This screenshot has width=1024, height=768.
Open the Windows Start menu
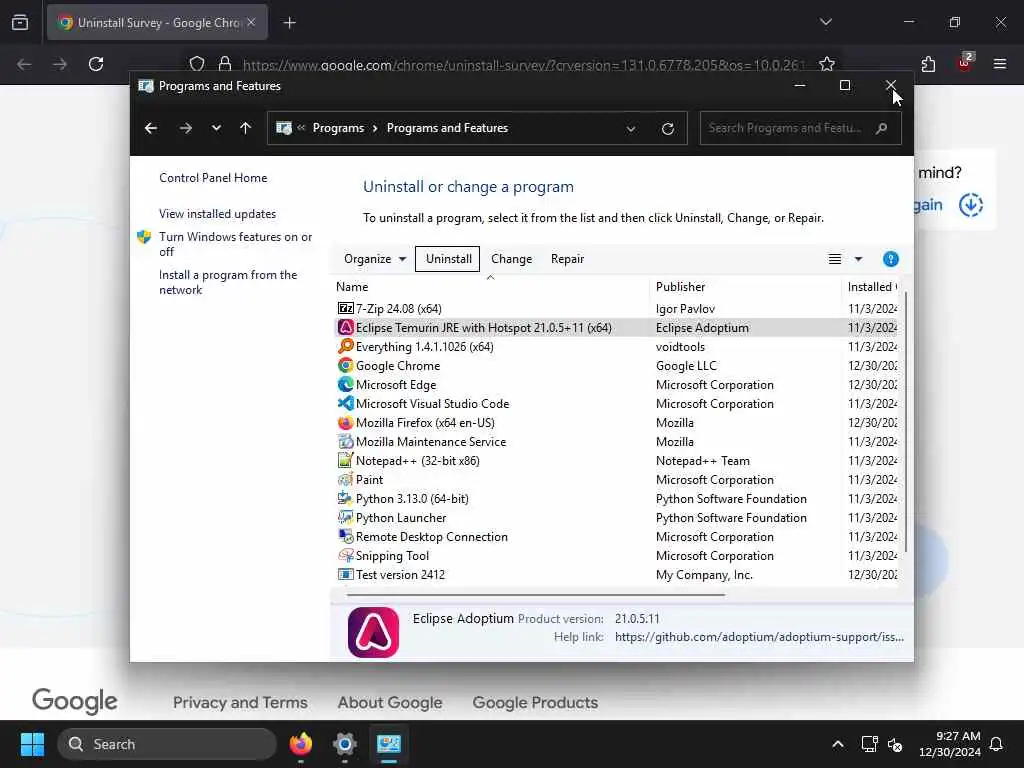(x=32, y=744)
